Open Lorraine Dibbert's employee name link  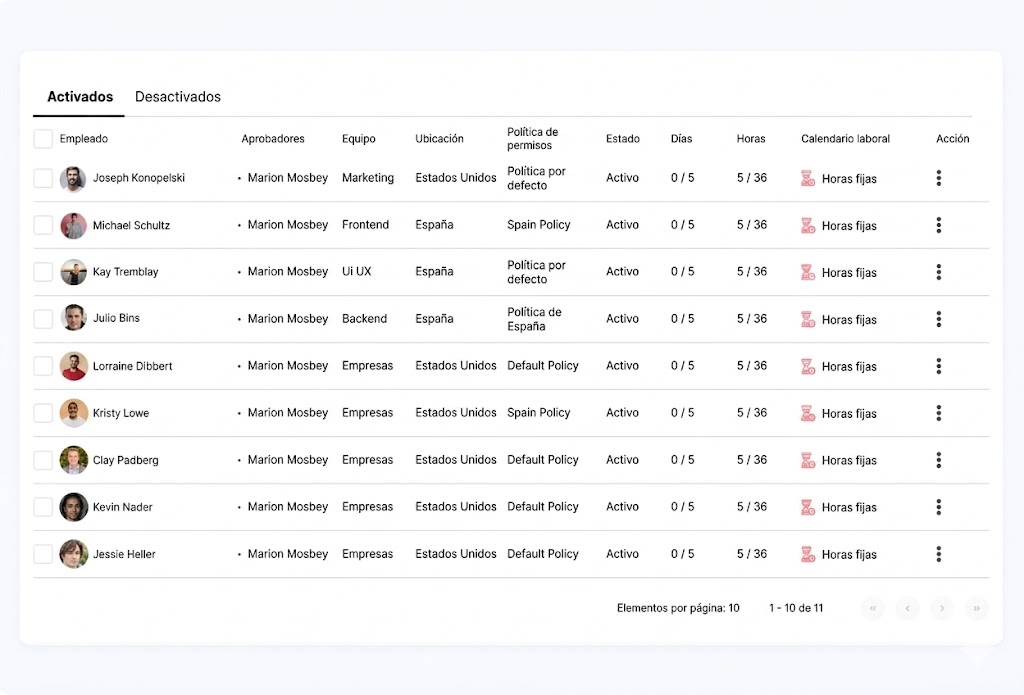pos(133,366)
